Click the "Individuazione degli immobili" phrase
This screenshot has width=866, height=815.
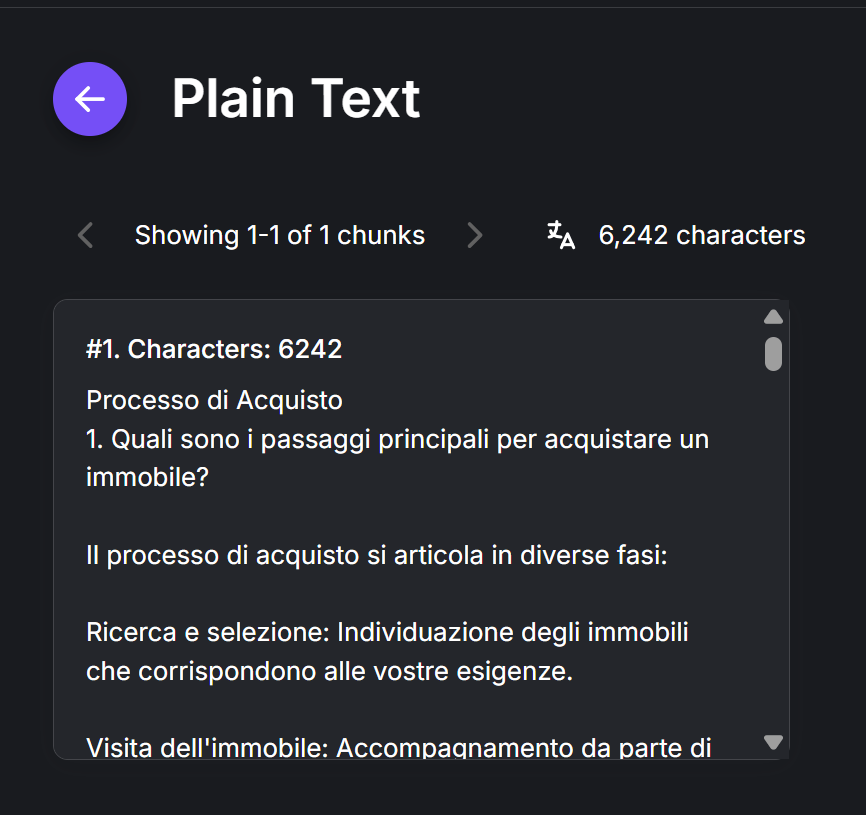[x=512, y=633]
